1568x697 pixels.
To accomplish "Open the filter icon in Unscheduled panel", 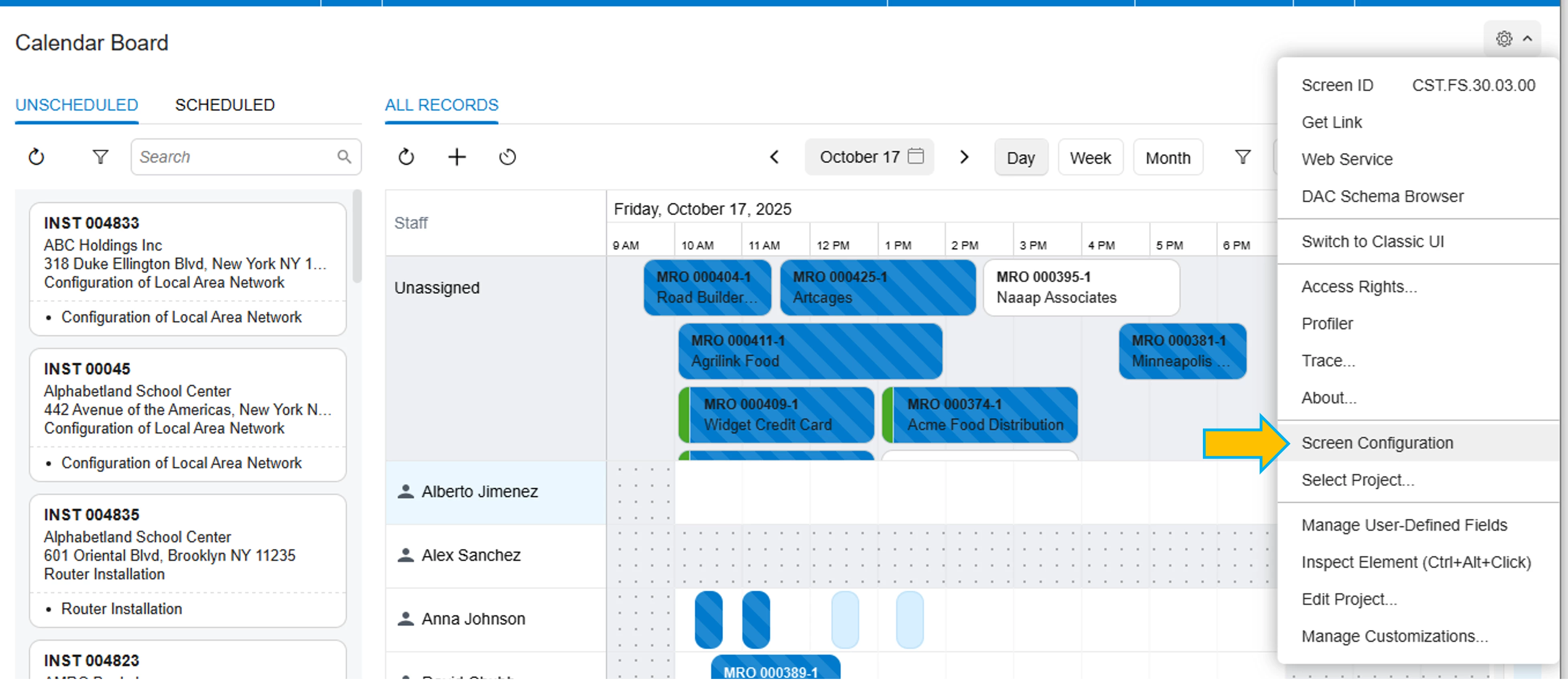I will [x=100, y=157].
